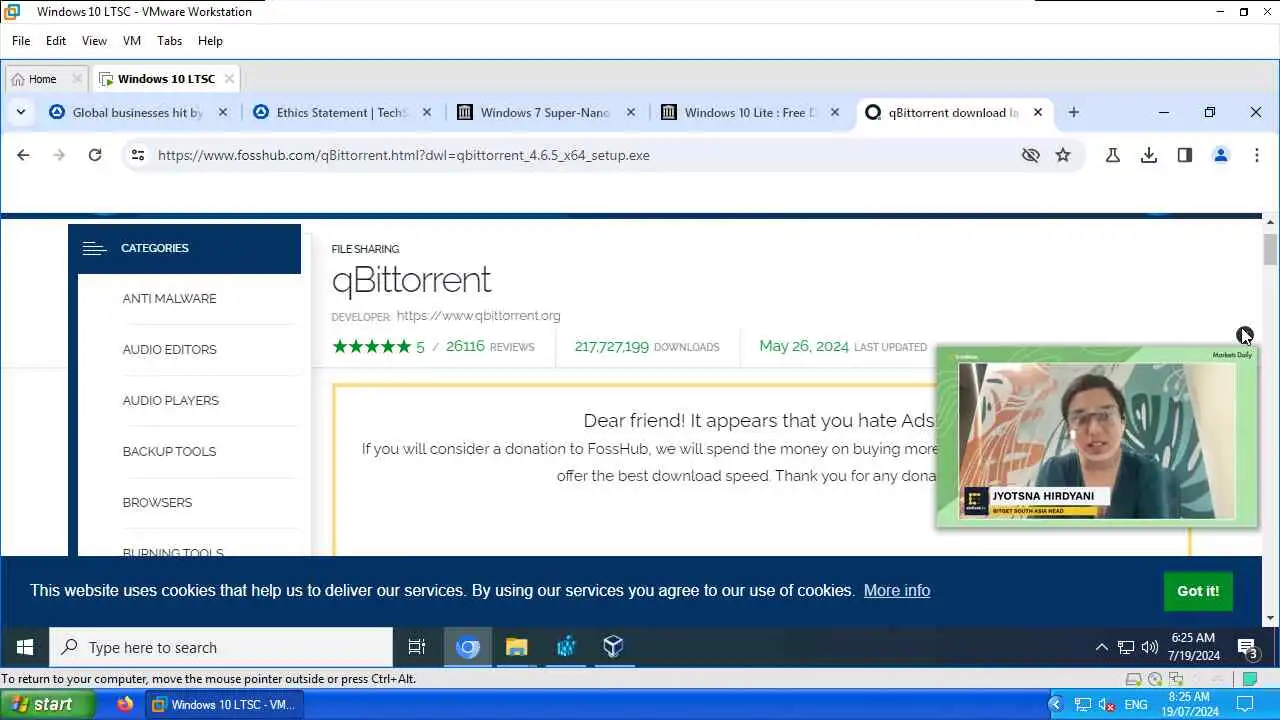Close the qBittorrent download tab
The width and height of the screenshot is (1280, 720).
pyautogui.click(x=1038, y=113)
